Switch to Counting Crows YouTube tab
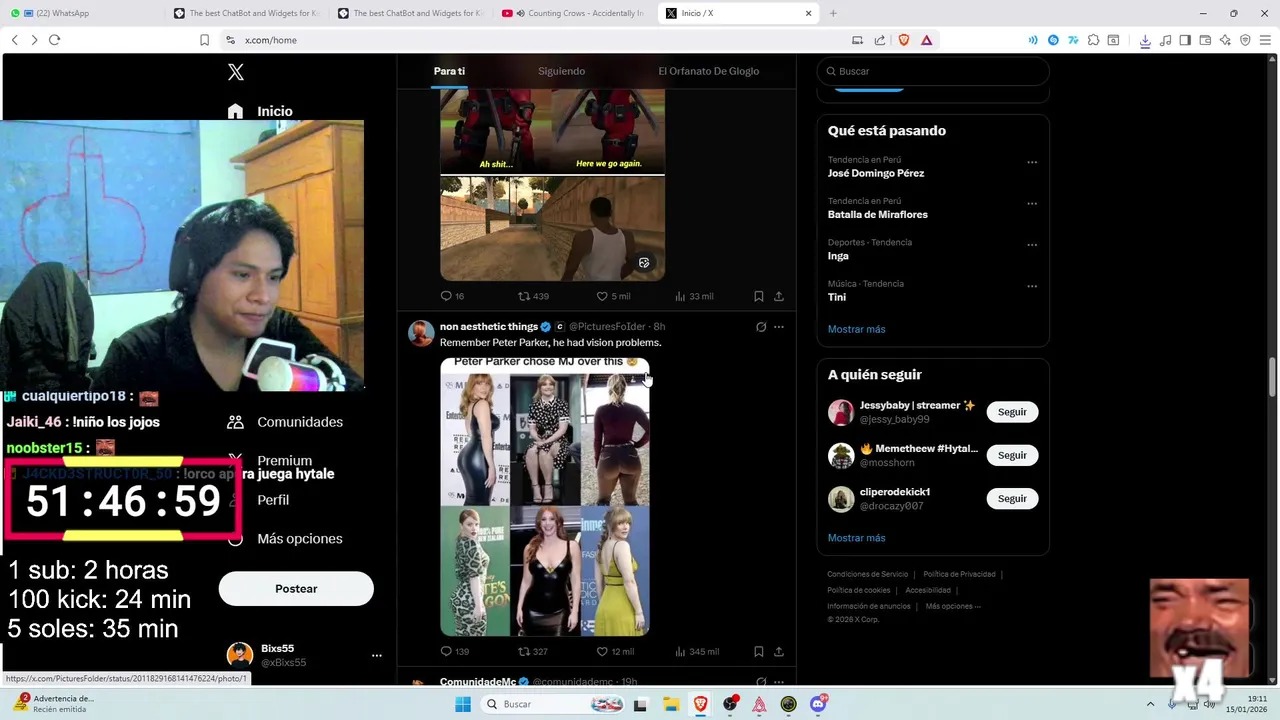1280x720 pixels. point(575,13)
